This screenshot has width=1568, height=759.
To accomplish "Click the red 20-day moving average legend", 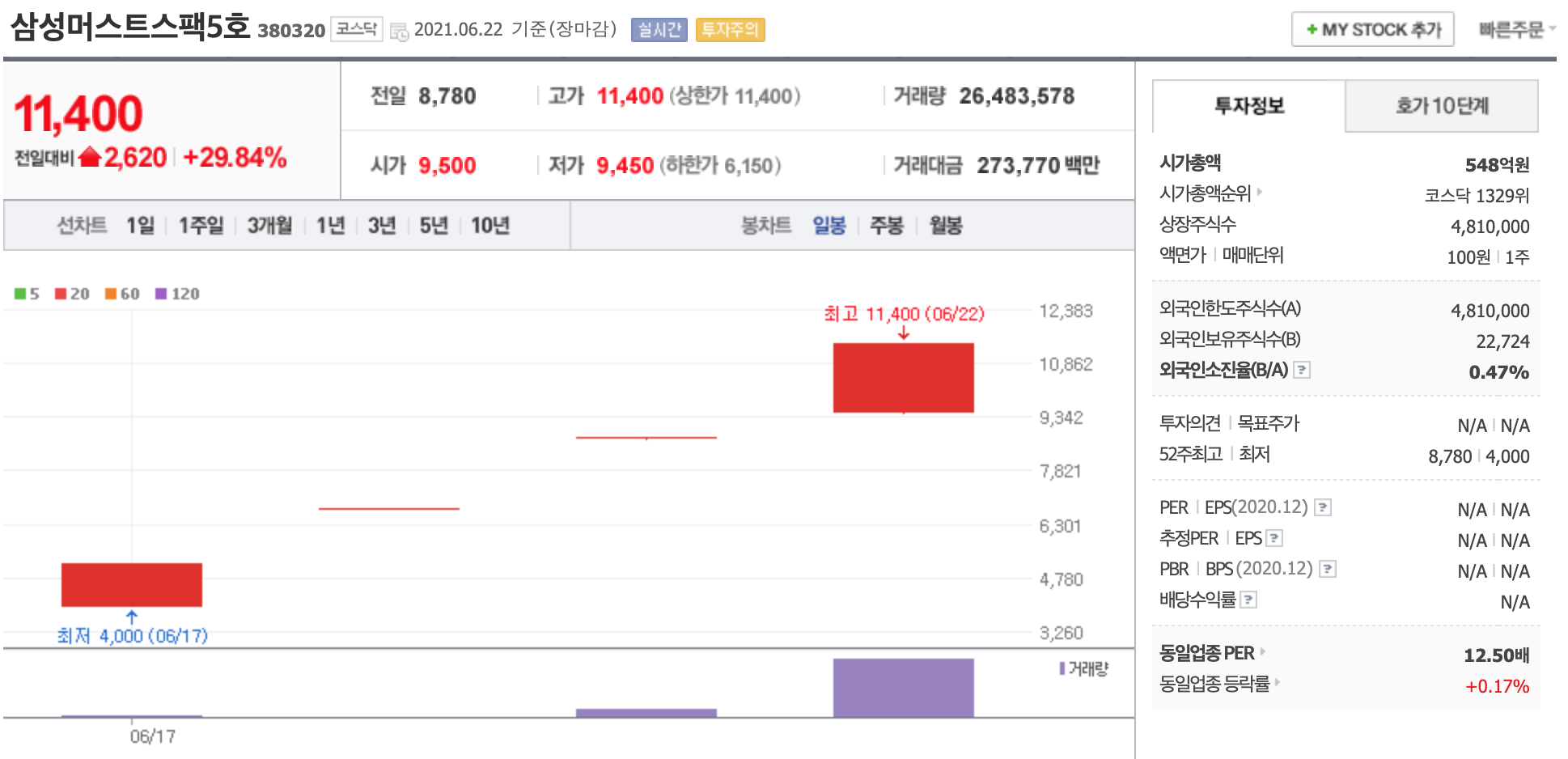I will [72, 294].
